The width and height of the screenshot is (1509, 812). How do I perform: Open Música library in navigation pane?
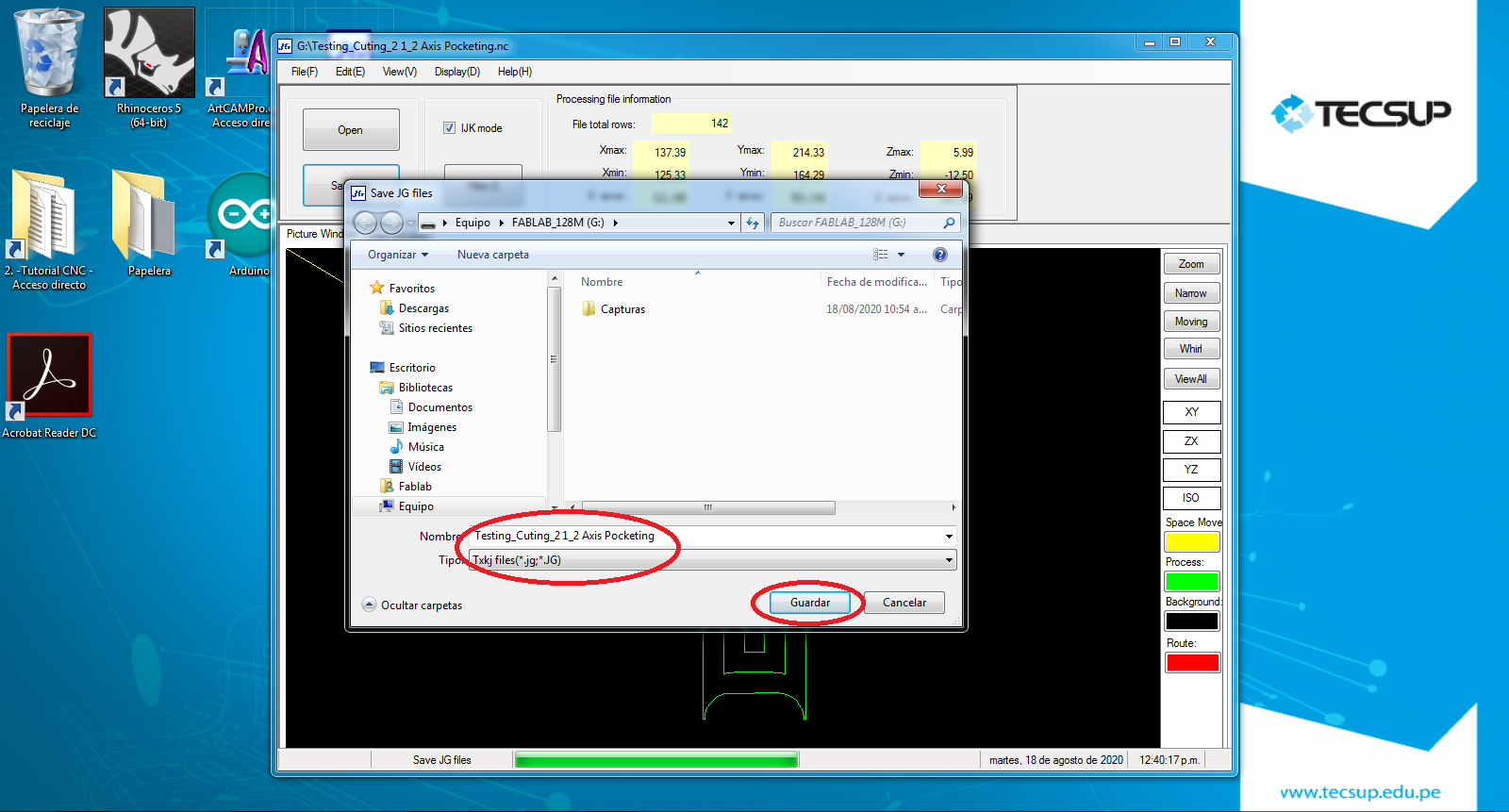(x=425, y=447)
